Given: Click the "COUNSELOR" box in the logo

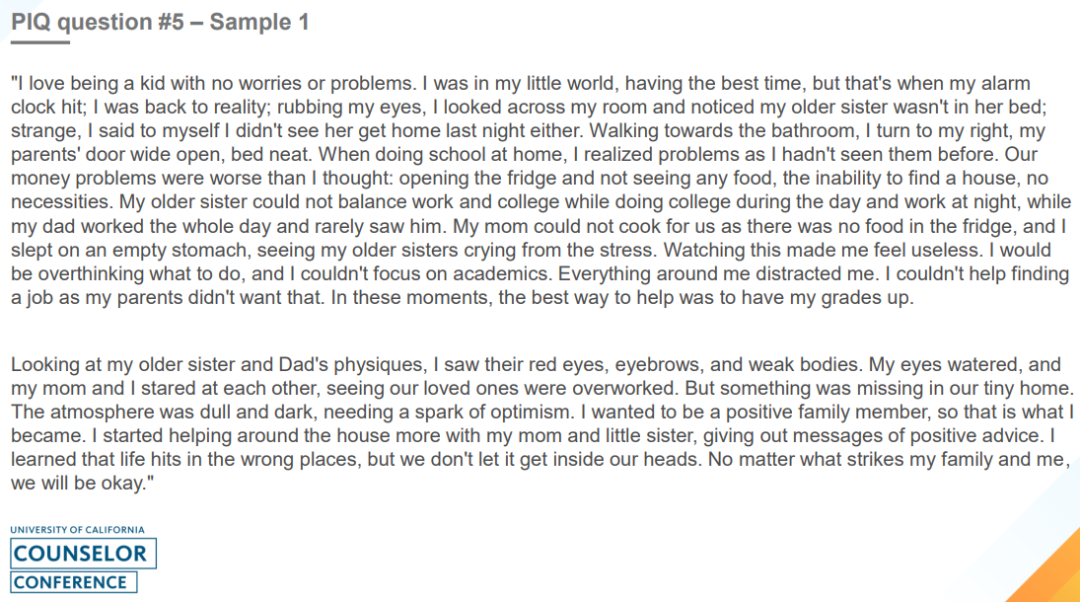Looking at the screenshot, I should pyautogui.click(x=83, y=554).
